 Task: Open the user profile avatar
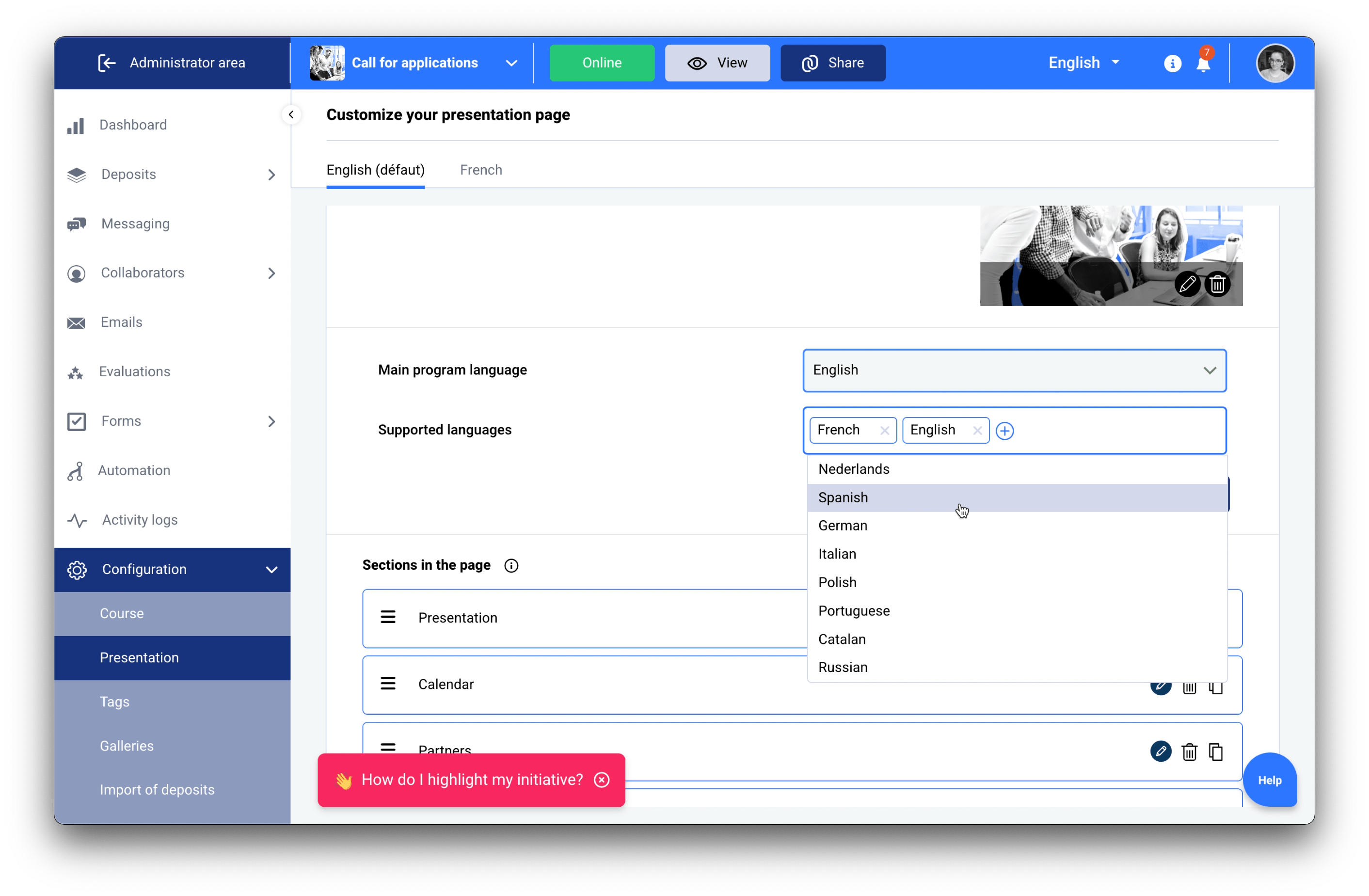[x=1275, y=63]
